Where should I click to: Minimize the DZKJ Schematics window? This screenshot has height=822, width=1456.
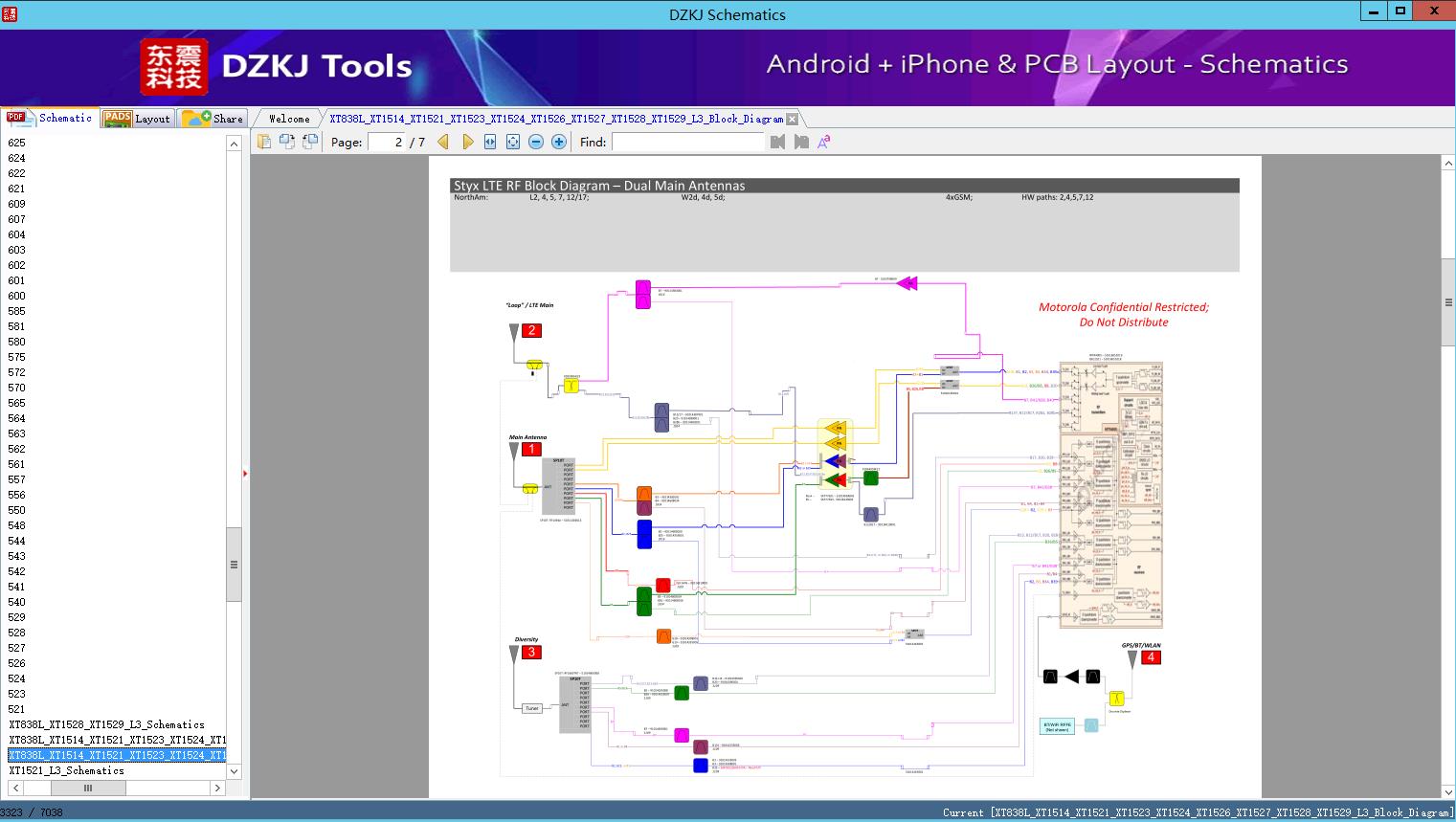1374,11
